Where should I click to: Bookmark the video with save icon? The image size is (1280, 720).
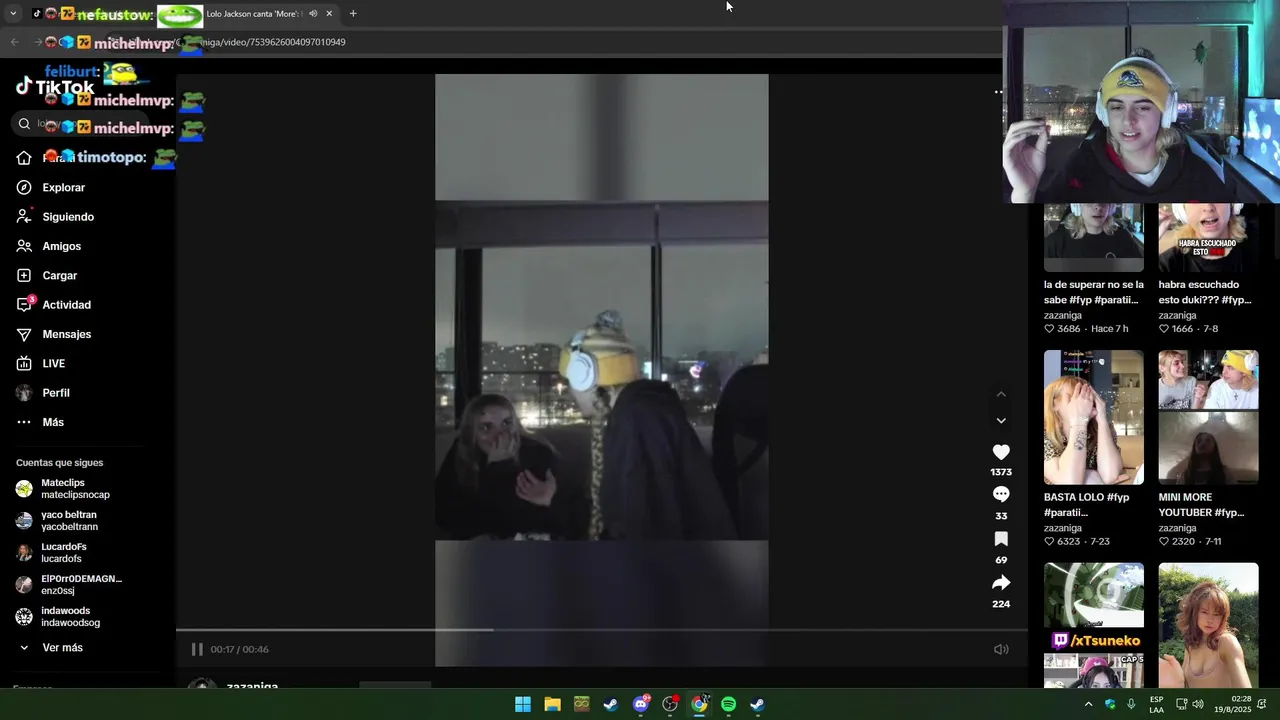coord(1001,539)
